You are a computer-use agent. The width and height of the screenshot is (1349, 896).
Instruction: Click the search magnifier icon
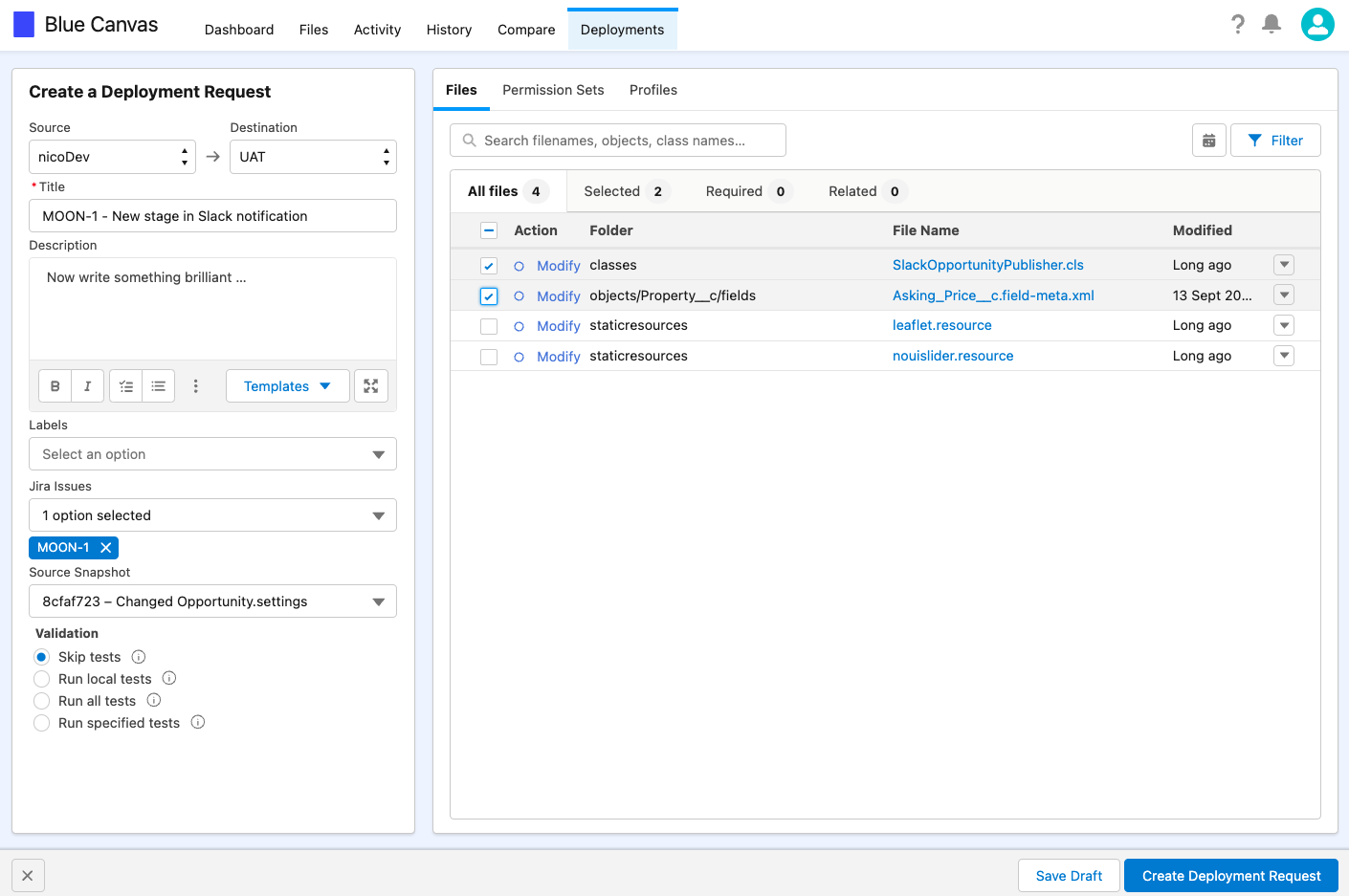pyautogui.click(x=470, y=141)
